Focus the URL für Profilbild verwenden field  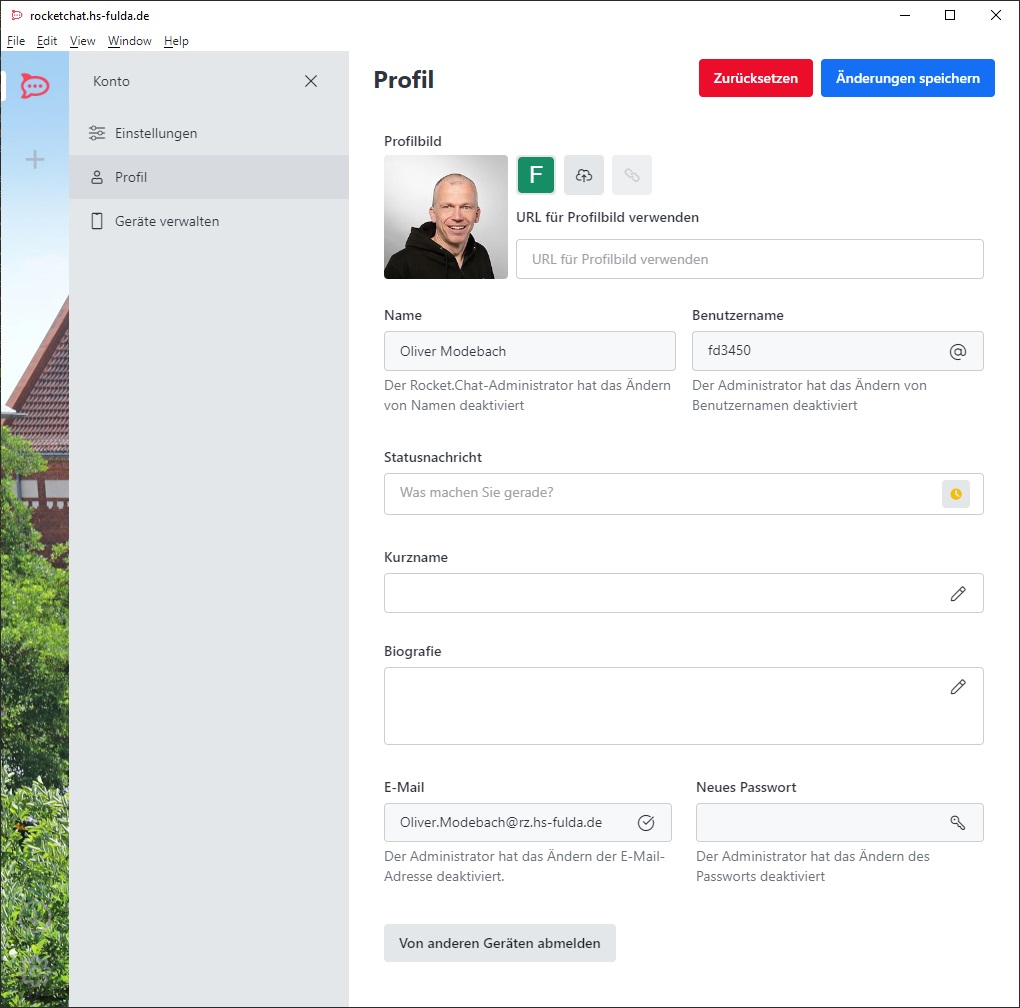749,259
